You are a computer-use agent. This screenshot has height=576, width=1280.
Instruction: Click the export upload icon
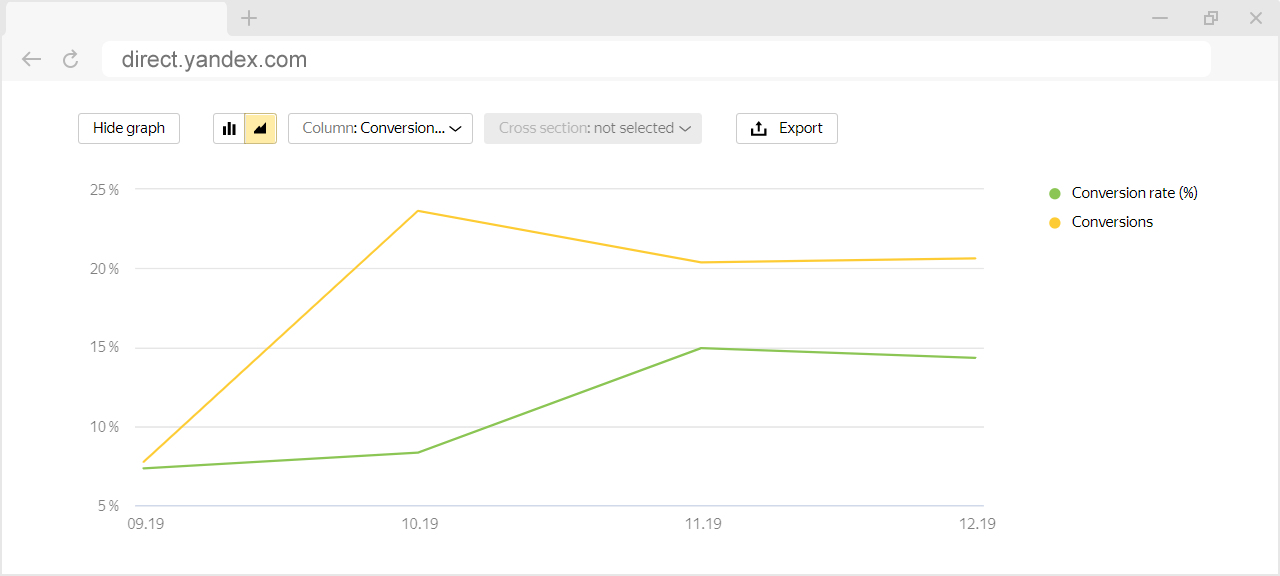click(759, 128)
